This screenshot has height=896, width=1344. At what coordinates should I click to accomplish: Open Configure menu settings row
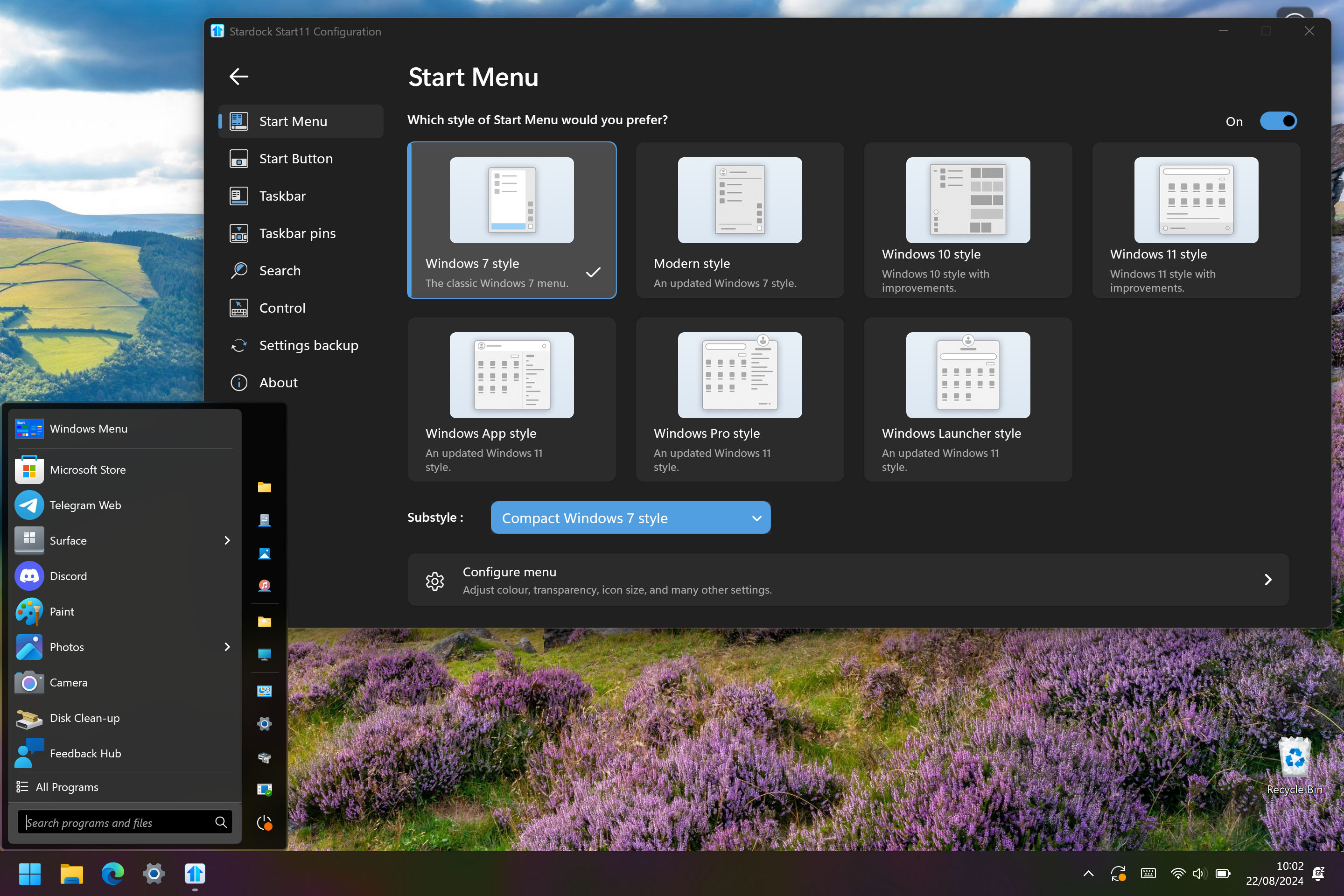(848, 580)
